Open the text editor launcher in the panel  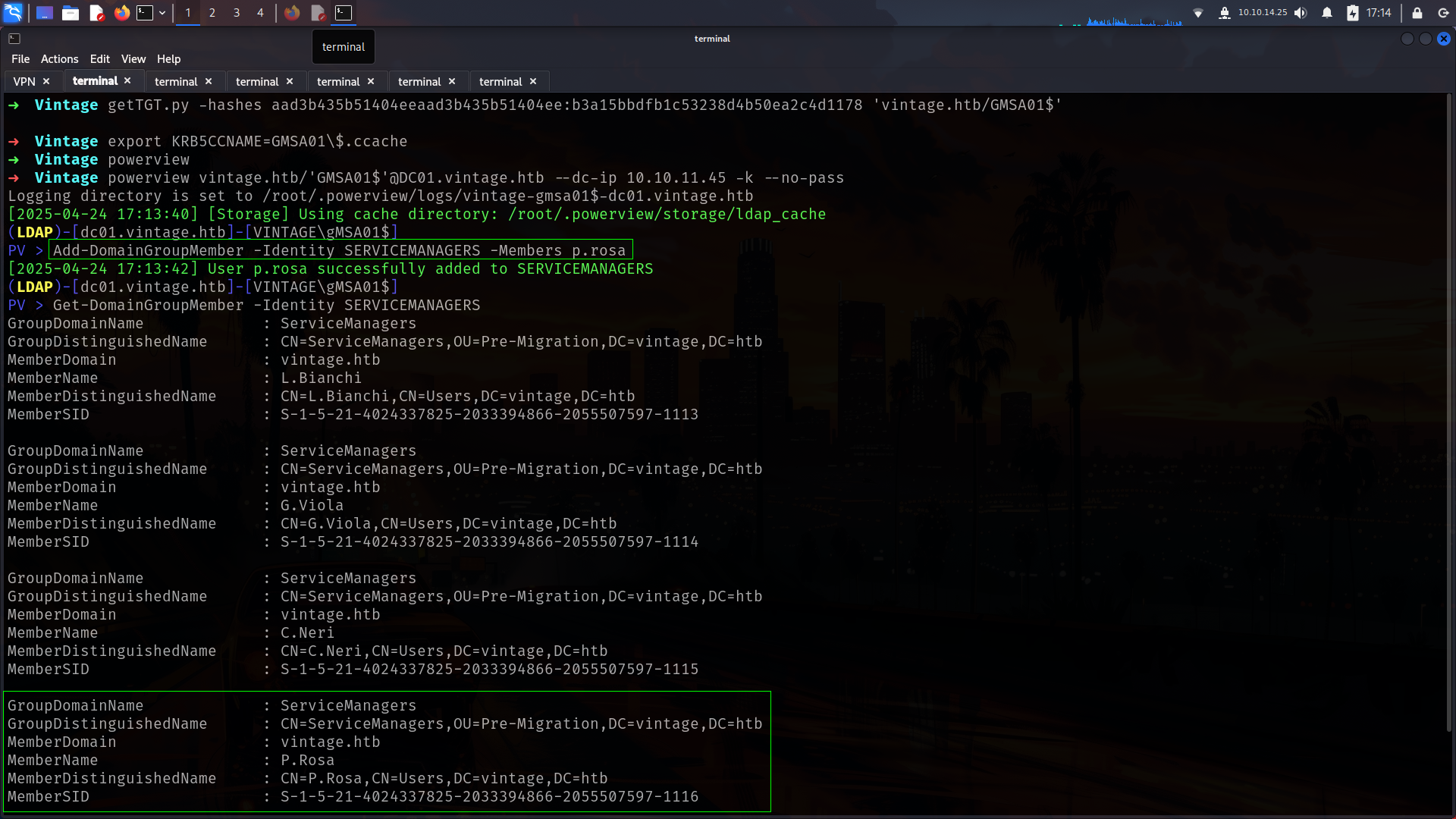click(96, 12)
